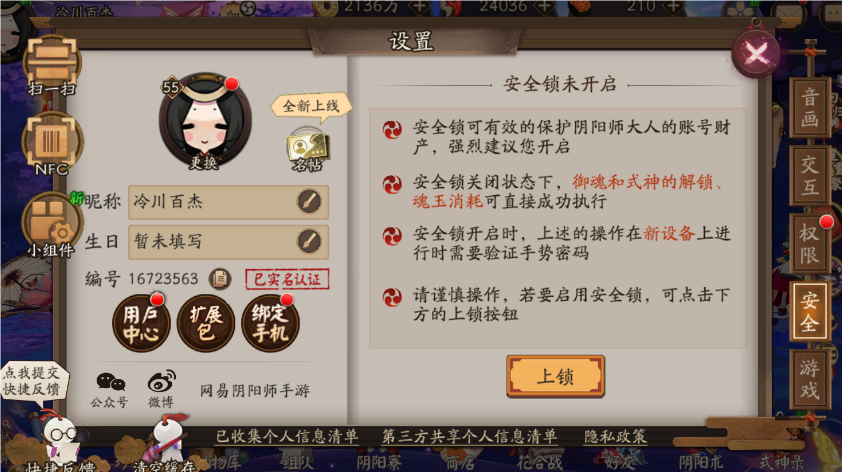Change avatar via 更换 portrait

[x=205, y=121]
